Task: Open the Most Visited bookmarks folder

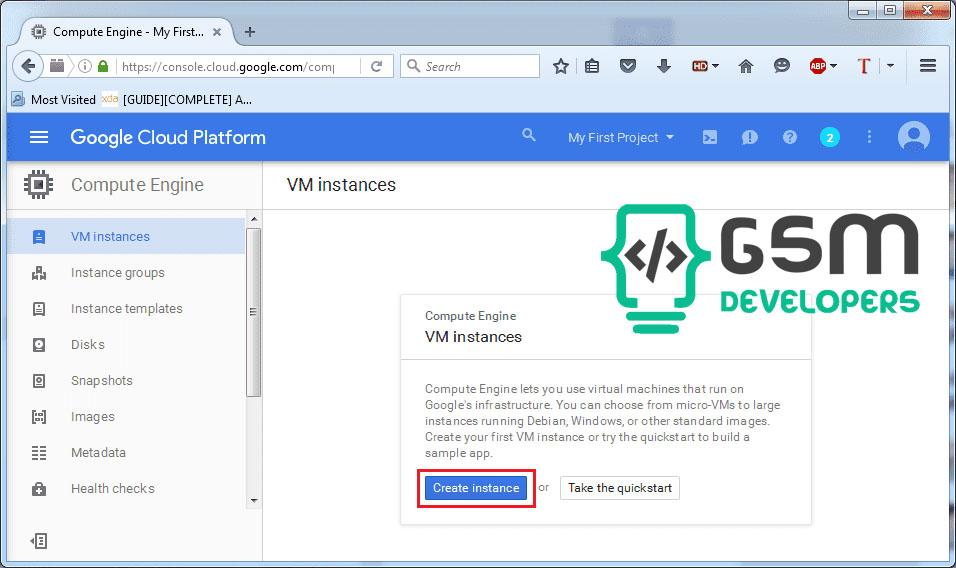Action: 54,99
